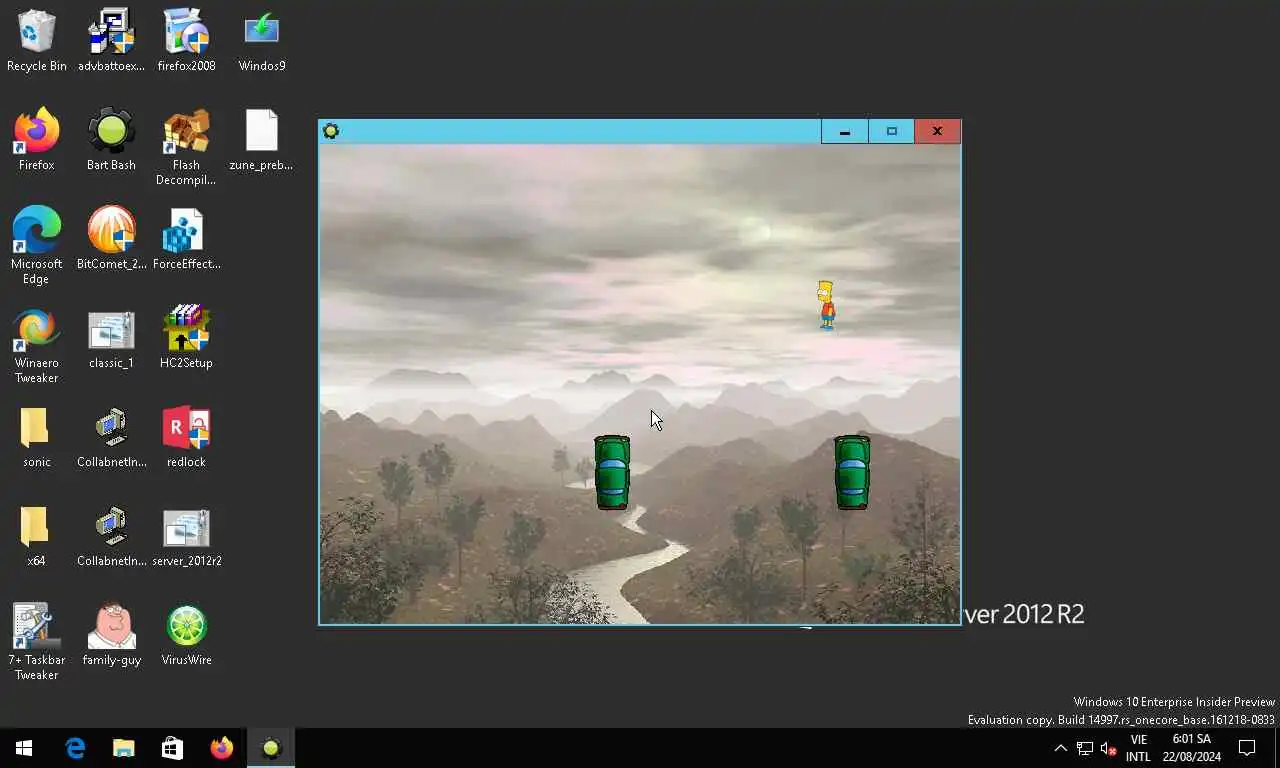Select the Flash Decompiler desktop icon

tap(186, 147)
